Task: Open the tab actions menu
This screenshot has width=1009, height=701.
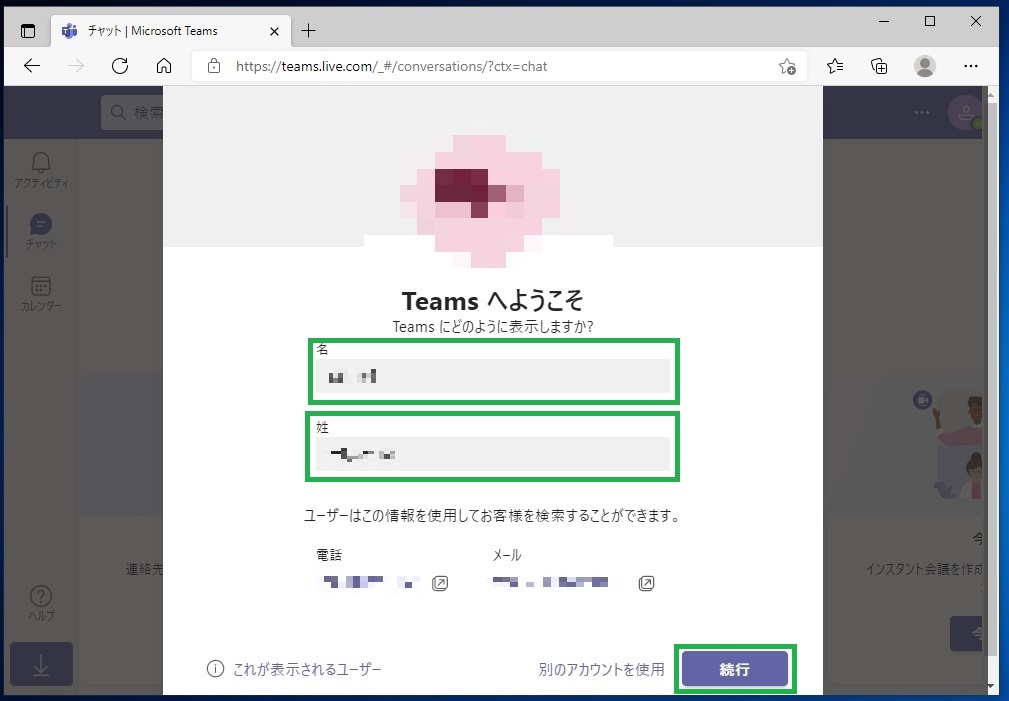Action: [28, 31]
